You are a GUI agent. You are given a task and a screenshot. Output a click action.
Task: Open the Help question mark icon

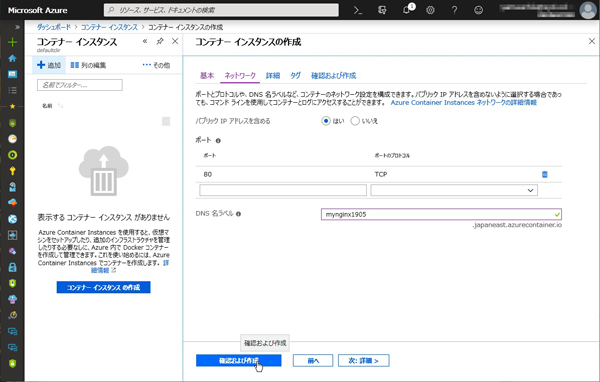point(454,10)
